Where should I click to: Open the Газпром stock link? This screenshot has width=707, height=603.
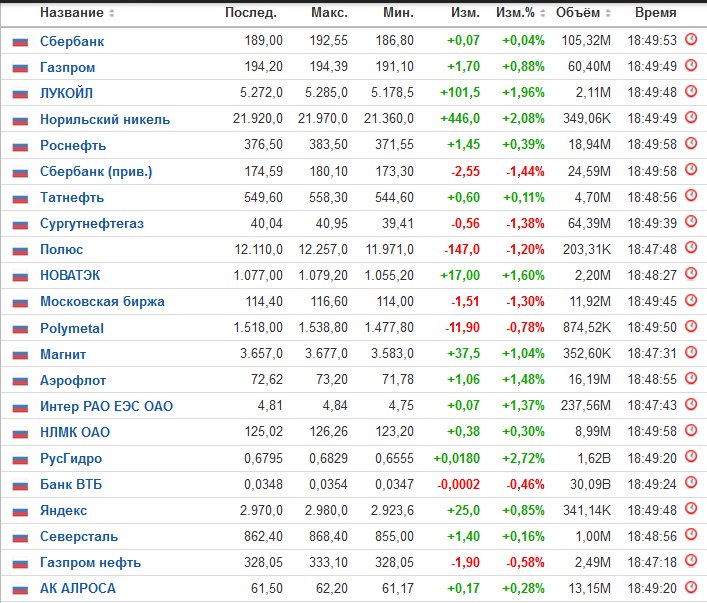[x=68, y=68]
